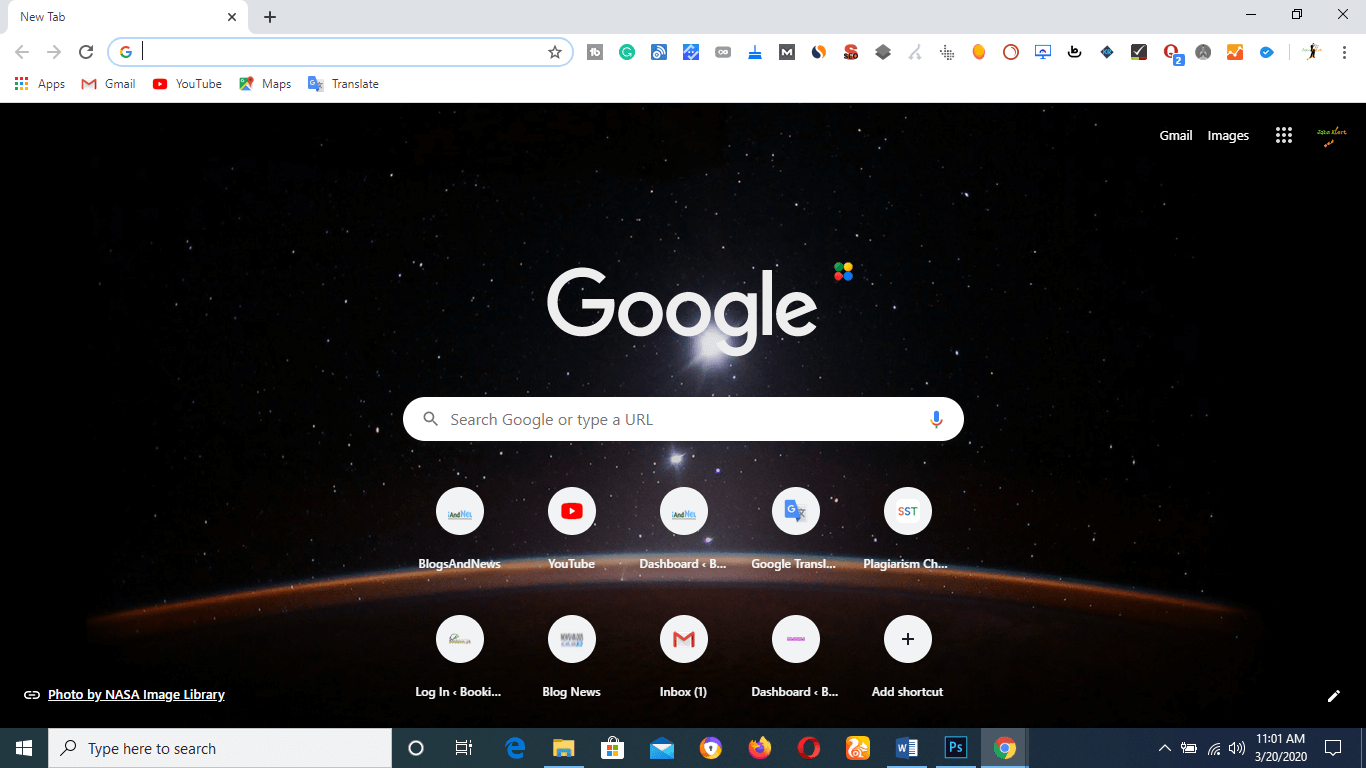Open the Blog News shortcut tile
1366x768 pixels.
coord(572,659)
